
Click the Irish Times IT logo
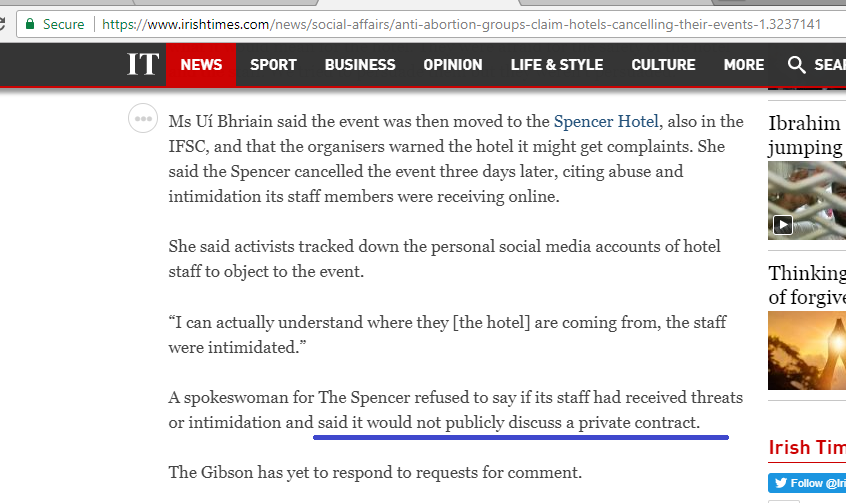(x=143, y=64)
